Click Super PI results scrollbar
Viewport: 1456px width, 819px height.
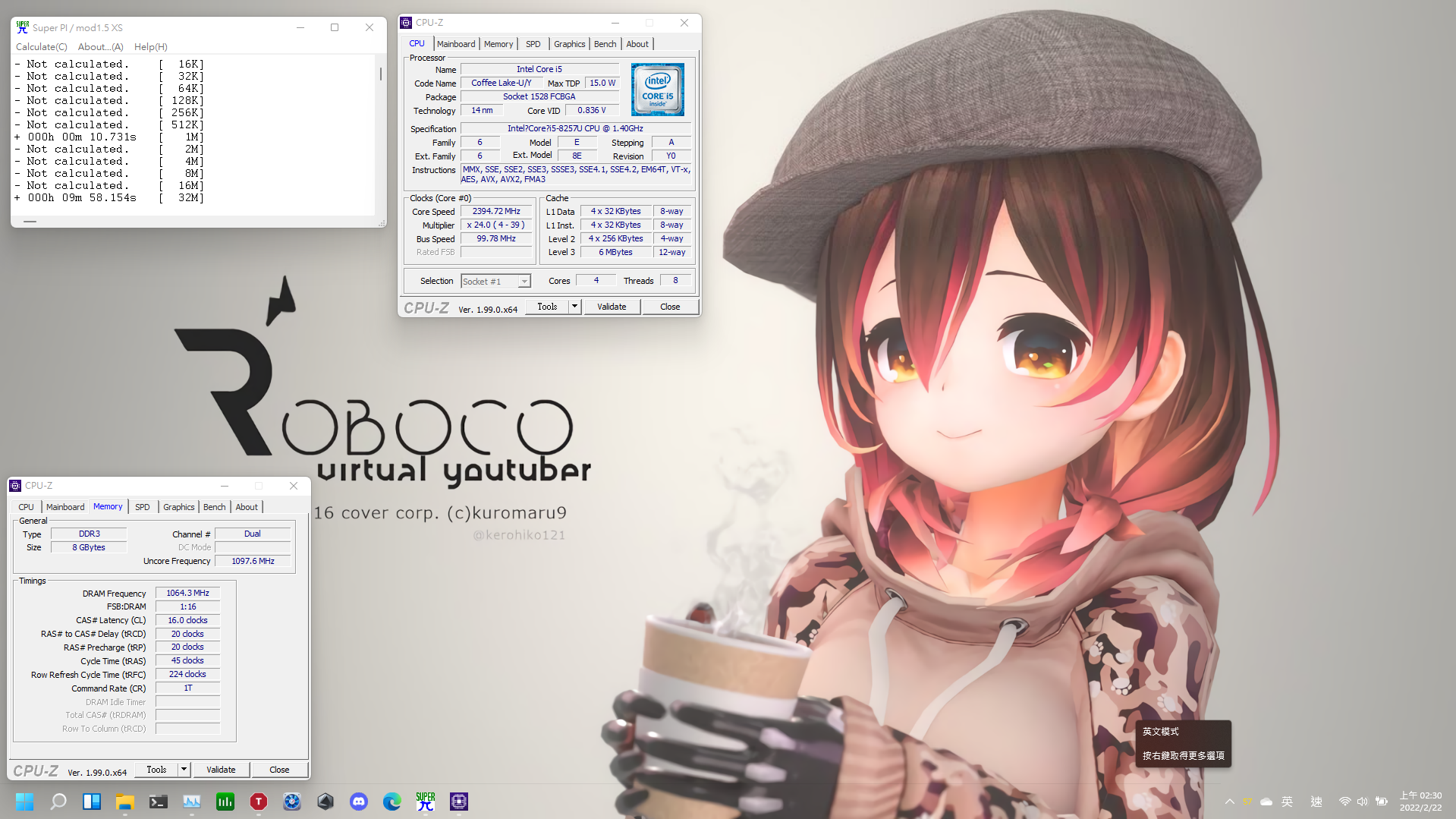(x=380, y=74)
